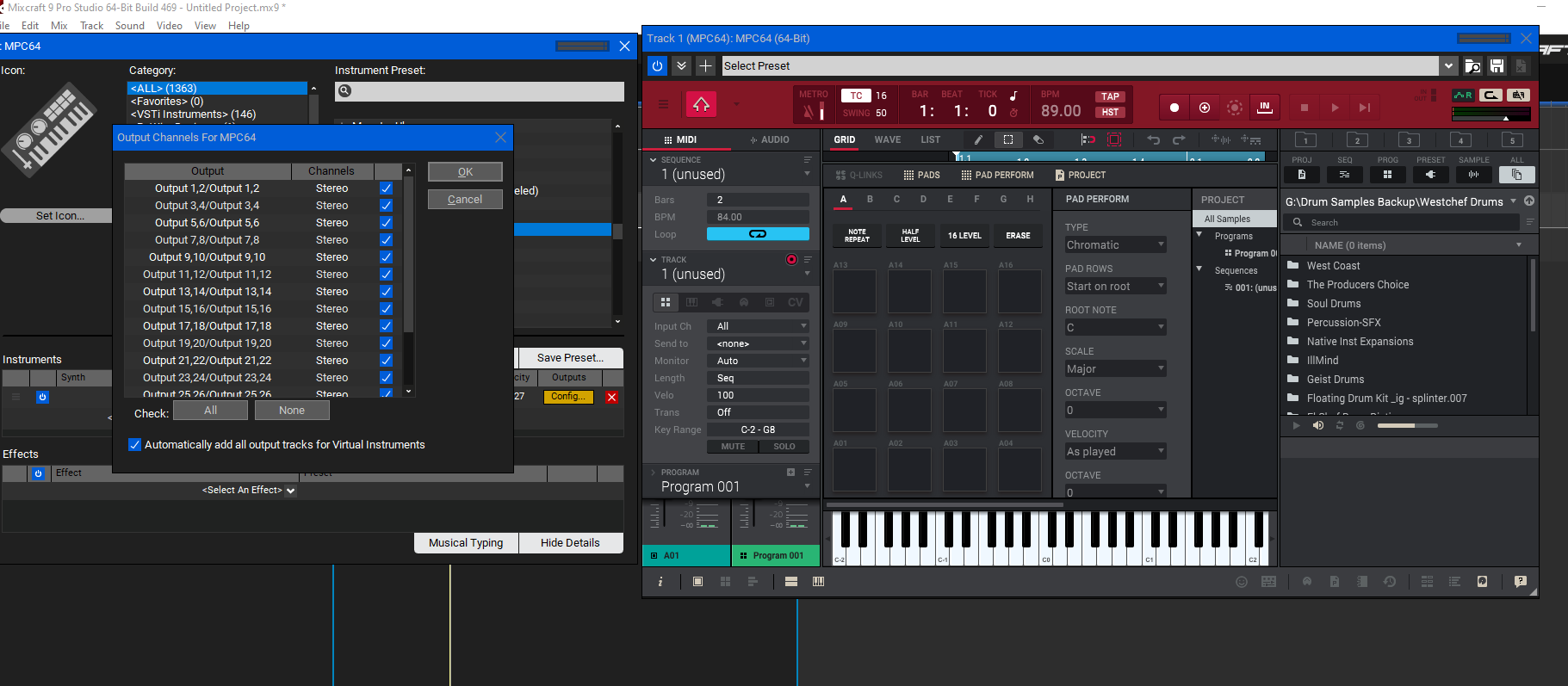Click the Config outputs button
Screen dimensions: 1568x686
point(568,397)
